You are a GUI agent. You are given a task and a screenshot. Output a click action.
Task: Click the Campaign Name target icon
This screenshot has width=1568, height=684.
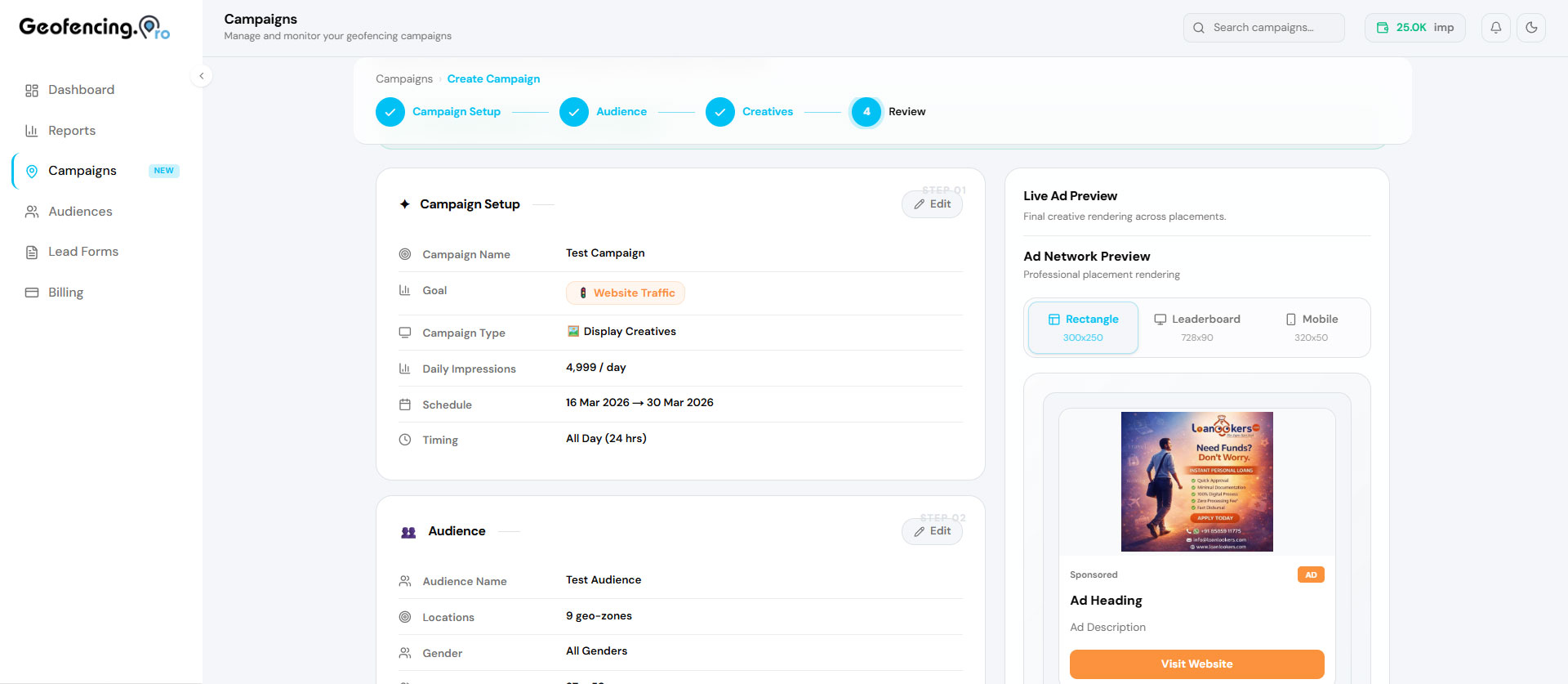tap(405, 254)
